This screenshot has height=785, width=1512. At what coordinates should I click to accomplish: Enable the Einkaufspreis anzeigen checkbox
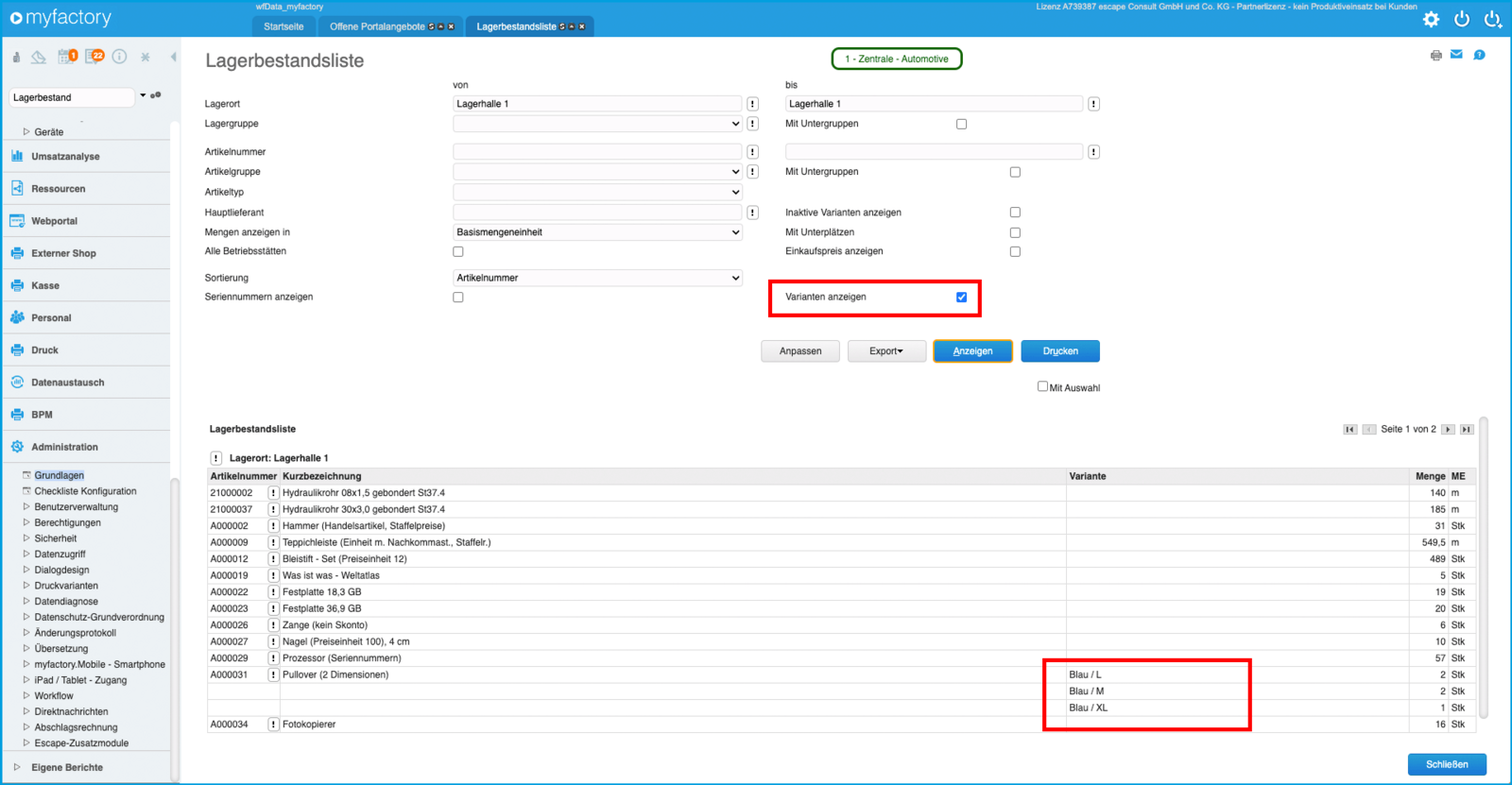1015,252
